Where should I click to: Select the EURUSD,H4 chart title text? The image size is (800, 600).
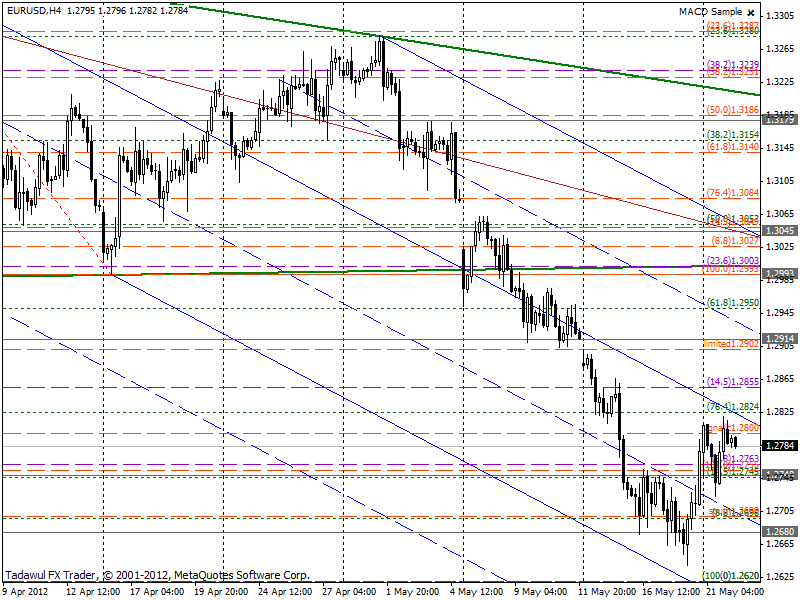coord(32,10)
